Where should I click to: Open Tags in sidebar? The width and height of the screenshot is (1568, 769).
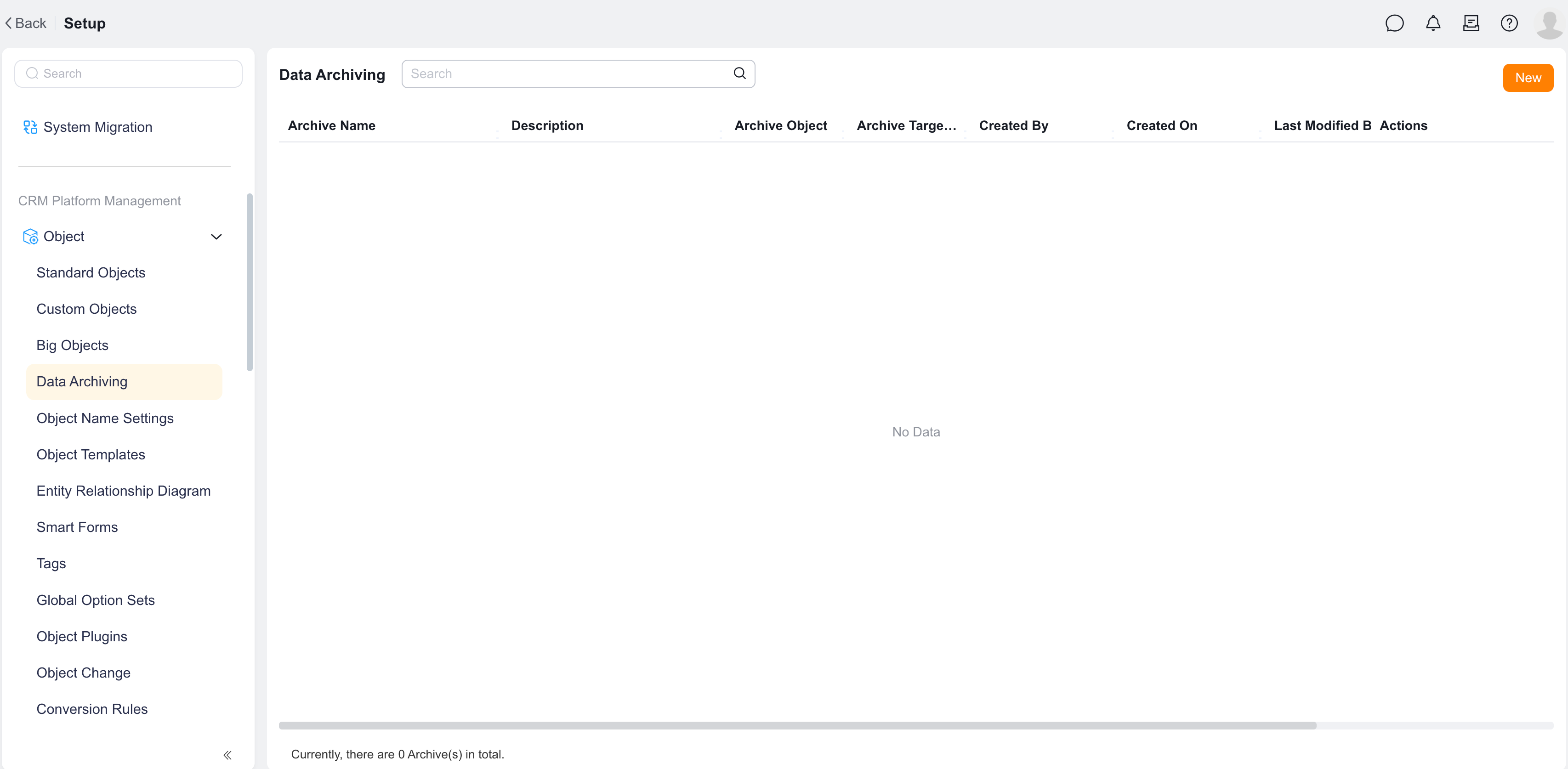click(x=51, y=563)
